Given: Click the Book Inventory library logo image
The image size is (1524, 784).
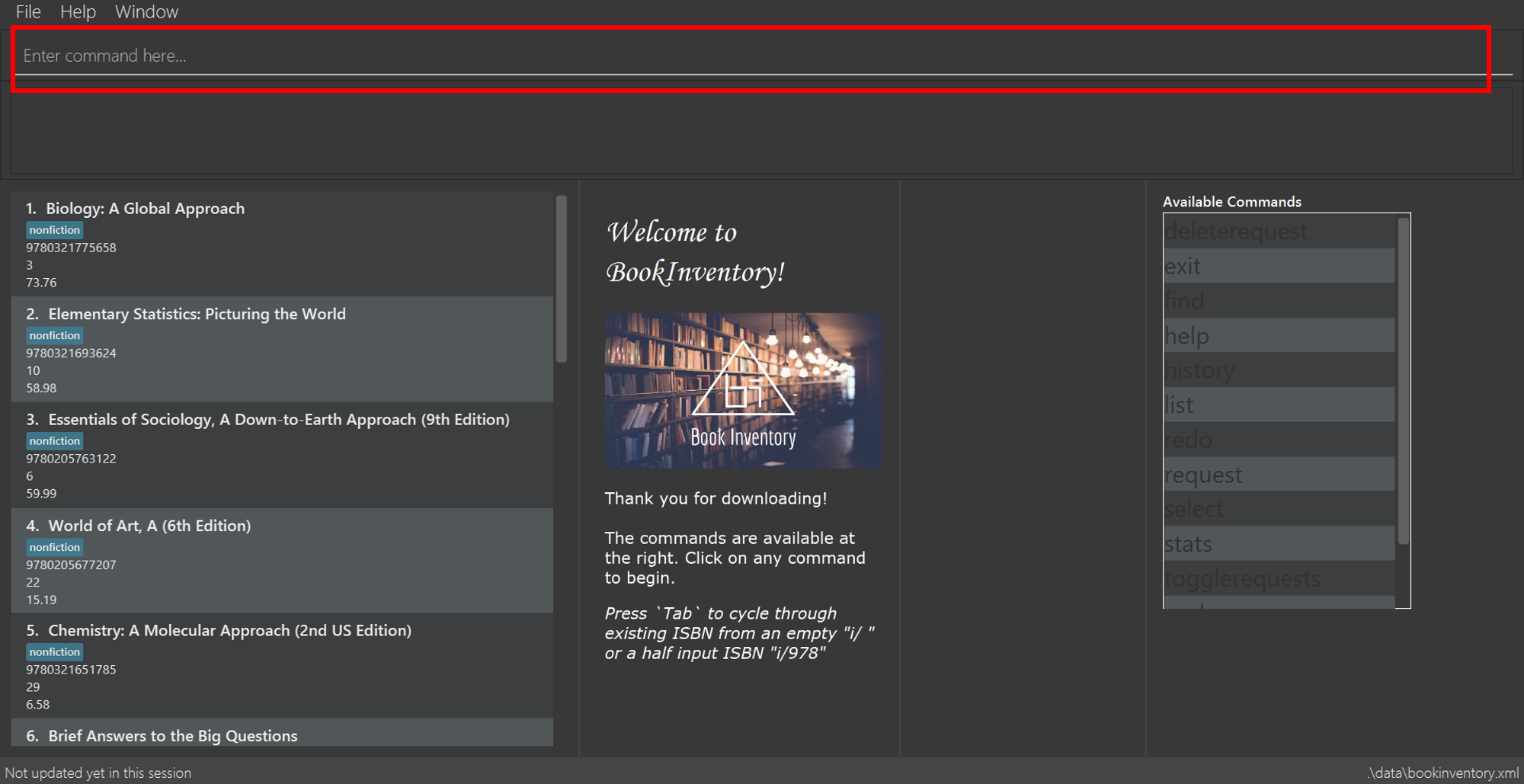Looking at the screenshot, I should [743, 391].
